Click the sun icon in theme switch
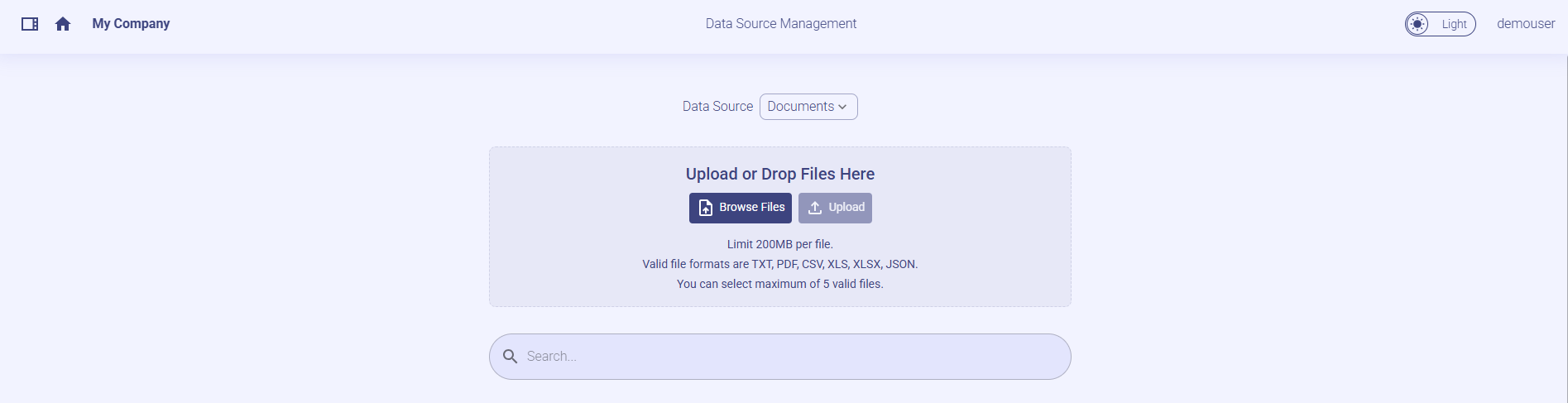 1417,24
